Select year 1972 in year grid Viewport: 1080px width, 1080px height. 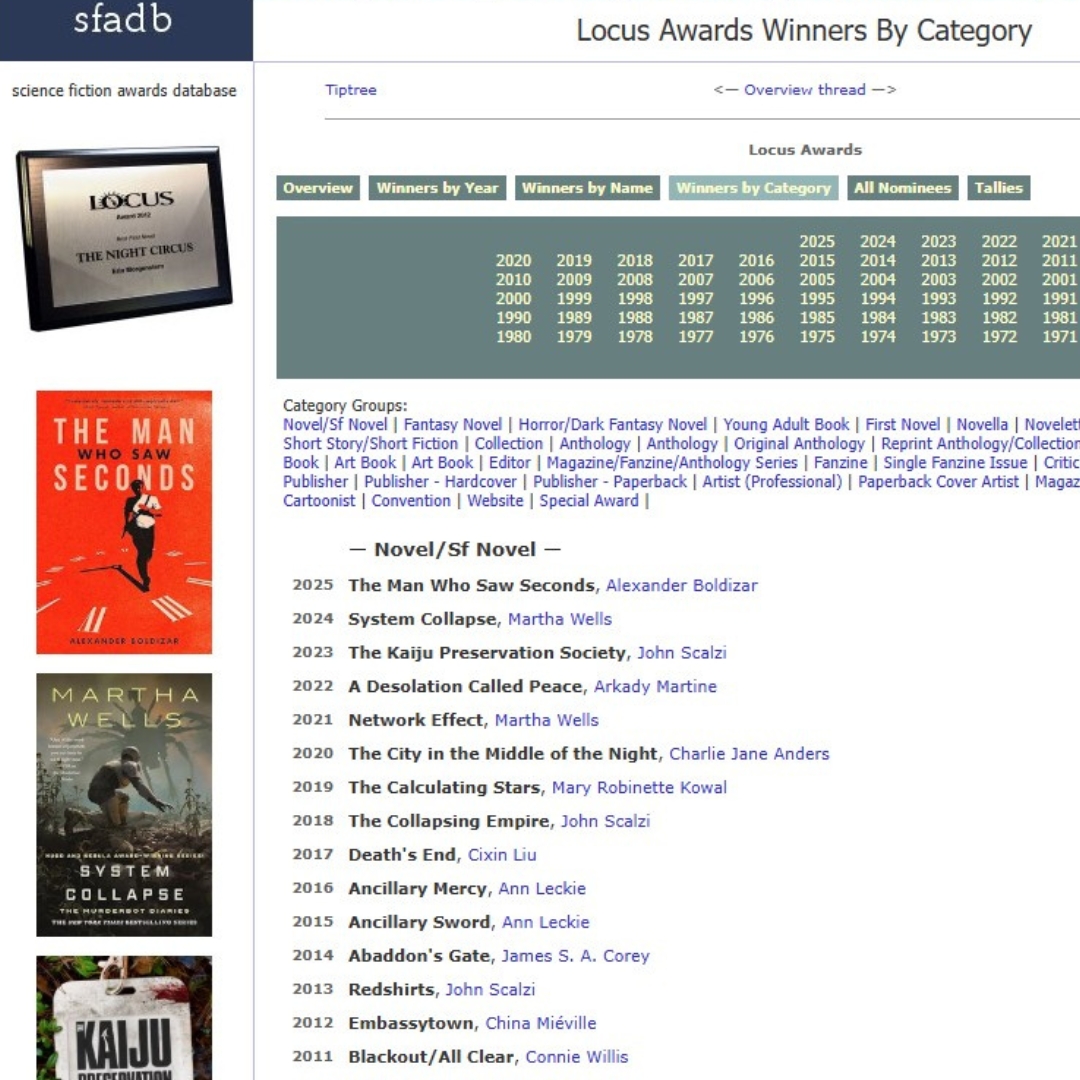click(x=999, y=337)
